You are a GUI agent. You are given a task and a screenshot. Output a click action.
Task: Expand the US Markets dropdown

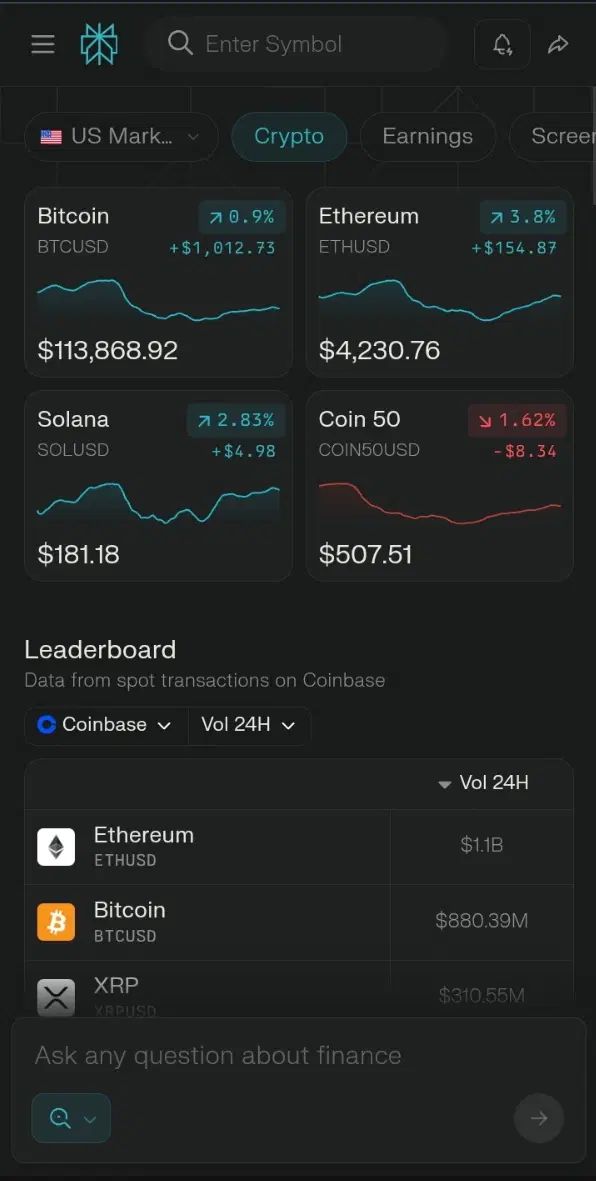pos(121,136)
